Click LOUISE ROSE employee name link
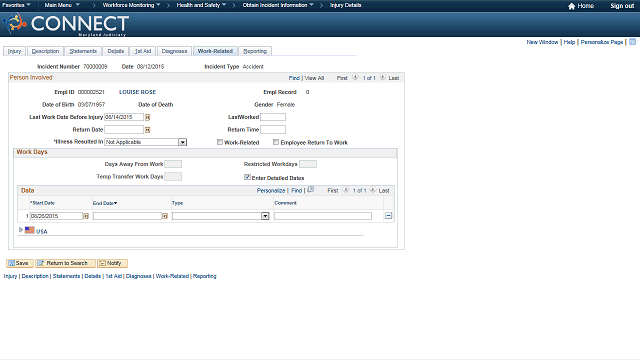Screen dimensions: 640x360 pyautogui.click(x=137, y=92)
